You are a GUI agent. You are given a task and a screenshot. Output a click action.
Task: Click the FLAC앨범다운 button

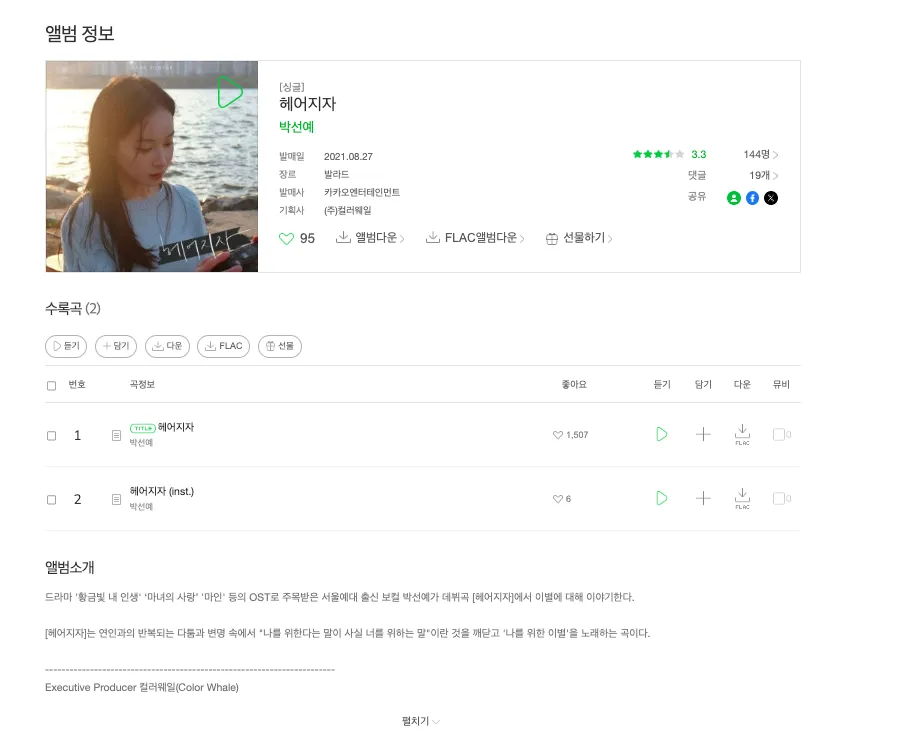point(475,238)
